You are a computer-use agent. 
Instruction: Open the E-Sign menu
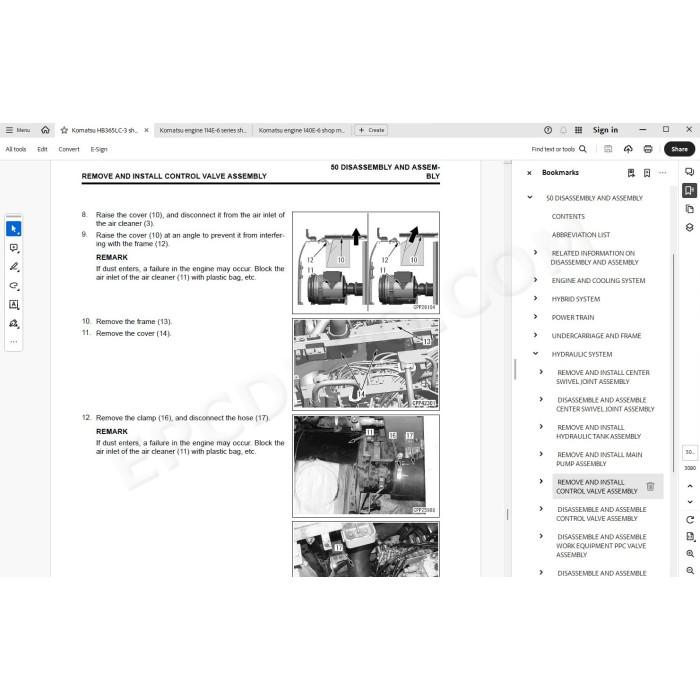pyautogui.click(x=99, y=149)
